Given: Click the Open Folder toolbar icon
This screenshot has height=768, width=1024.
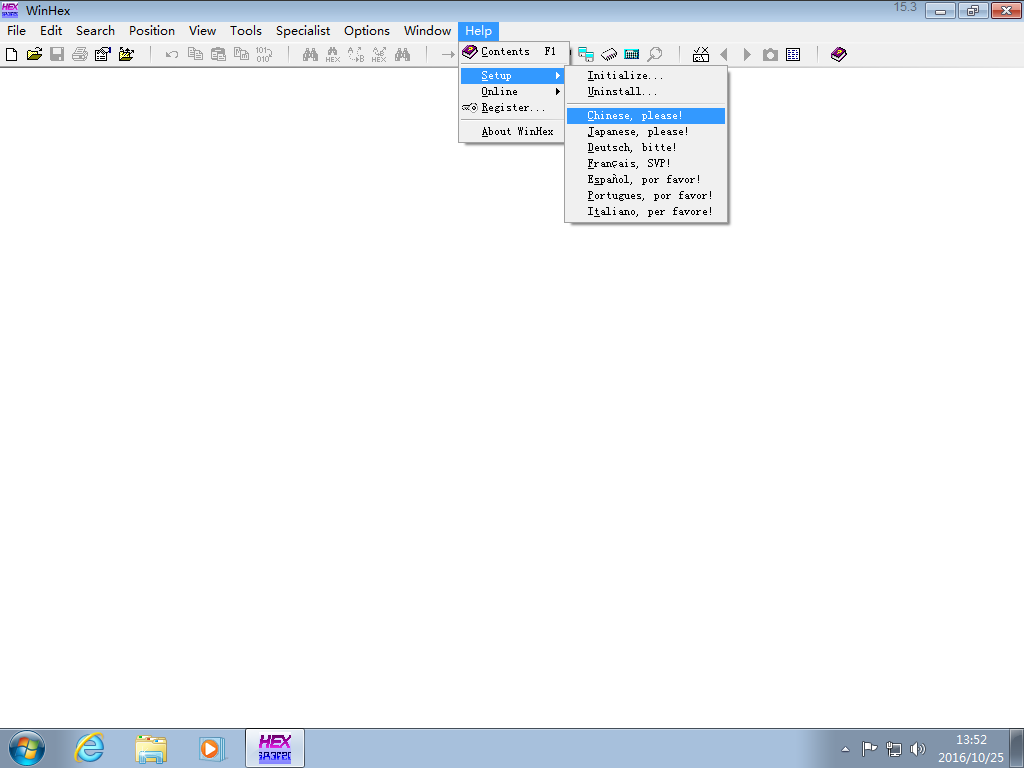Looking at the screenshot, I should point(126,54).
